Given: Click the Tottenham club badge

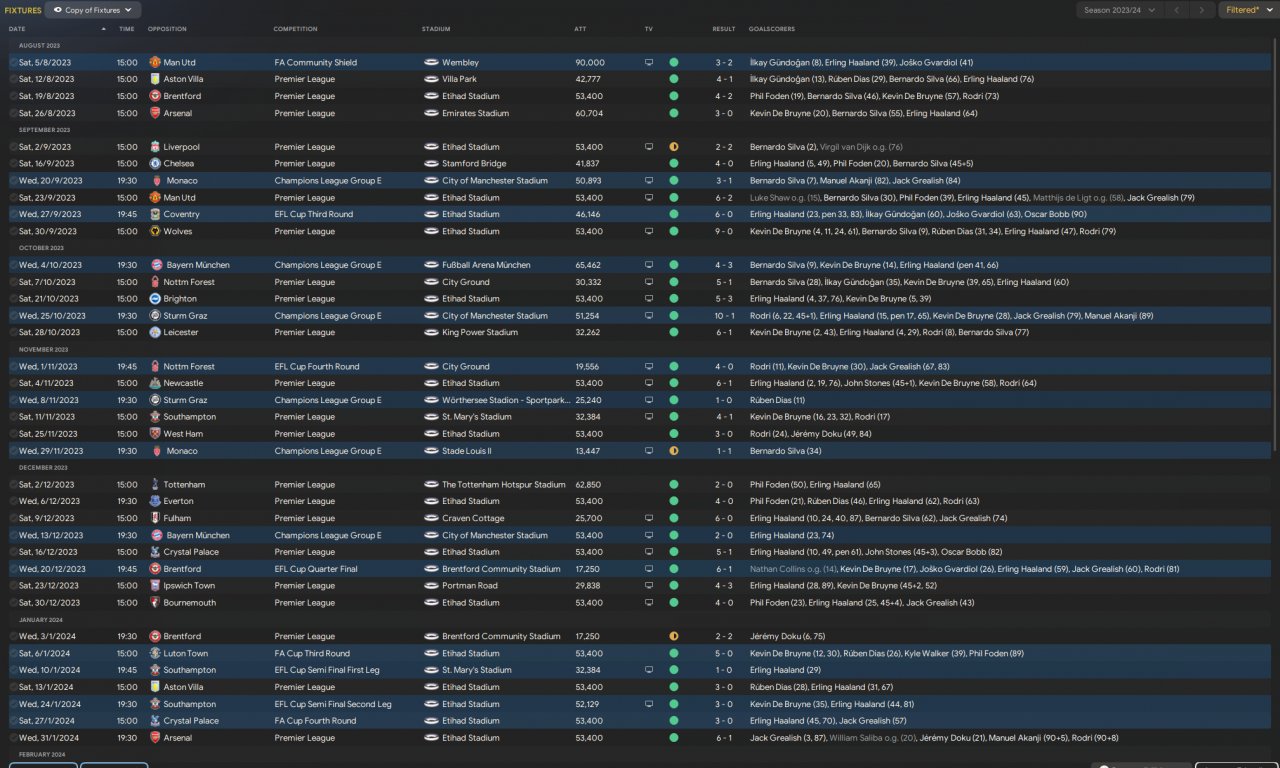Looking at the screenshot, I should (x=155, y=485).
